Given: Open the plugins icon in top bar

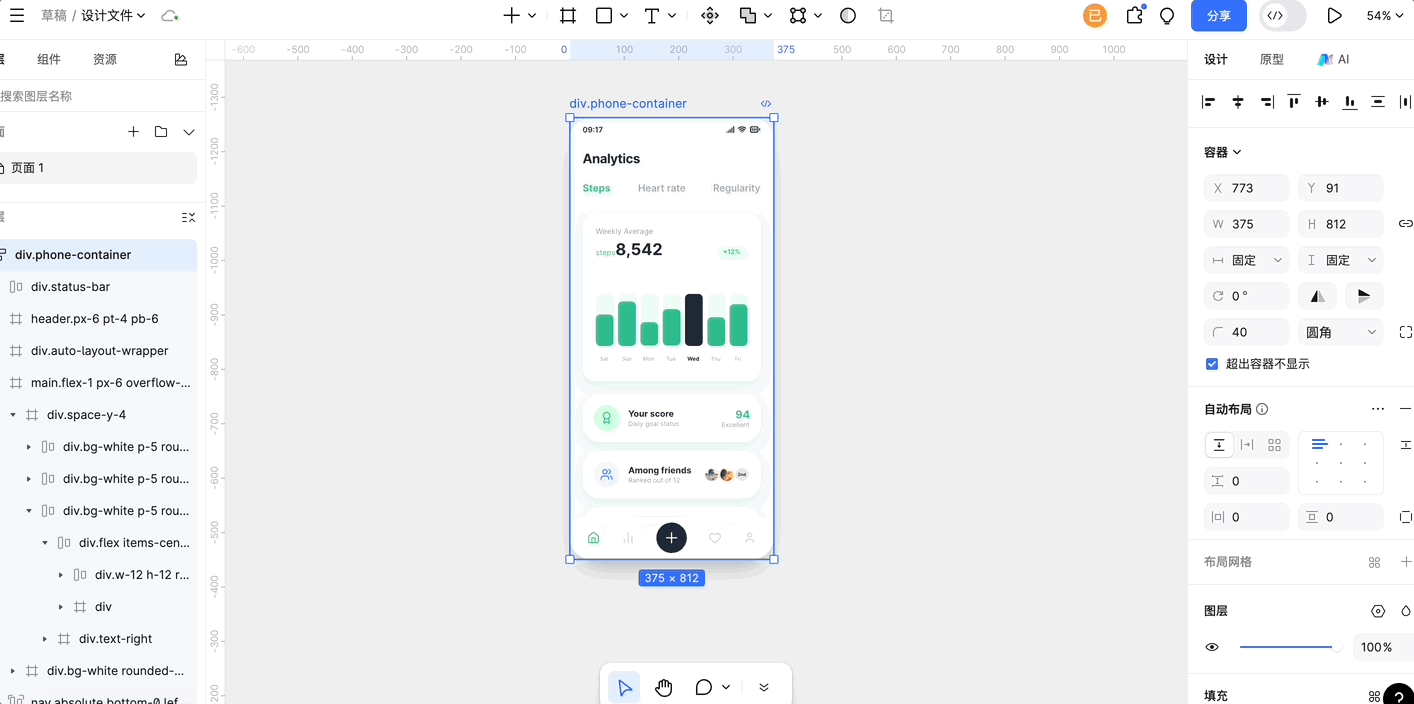Looking at the screenshot, I should [1135, 16].
